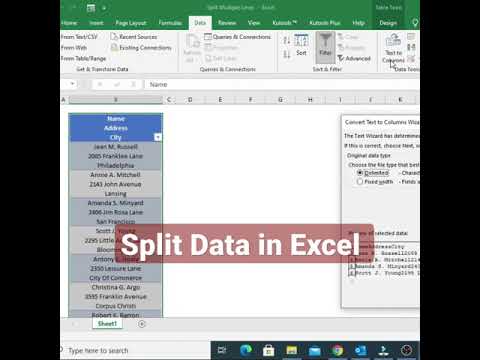This screenshot has height=360, width=480.
Task: Select column D header
Action: click(x=190, y=99)
